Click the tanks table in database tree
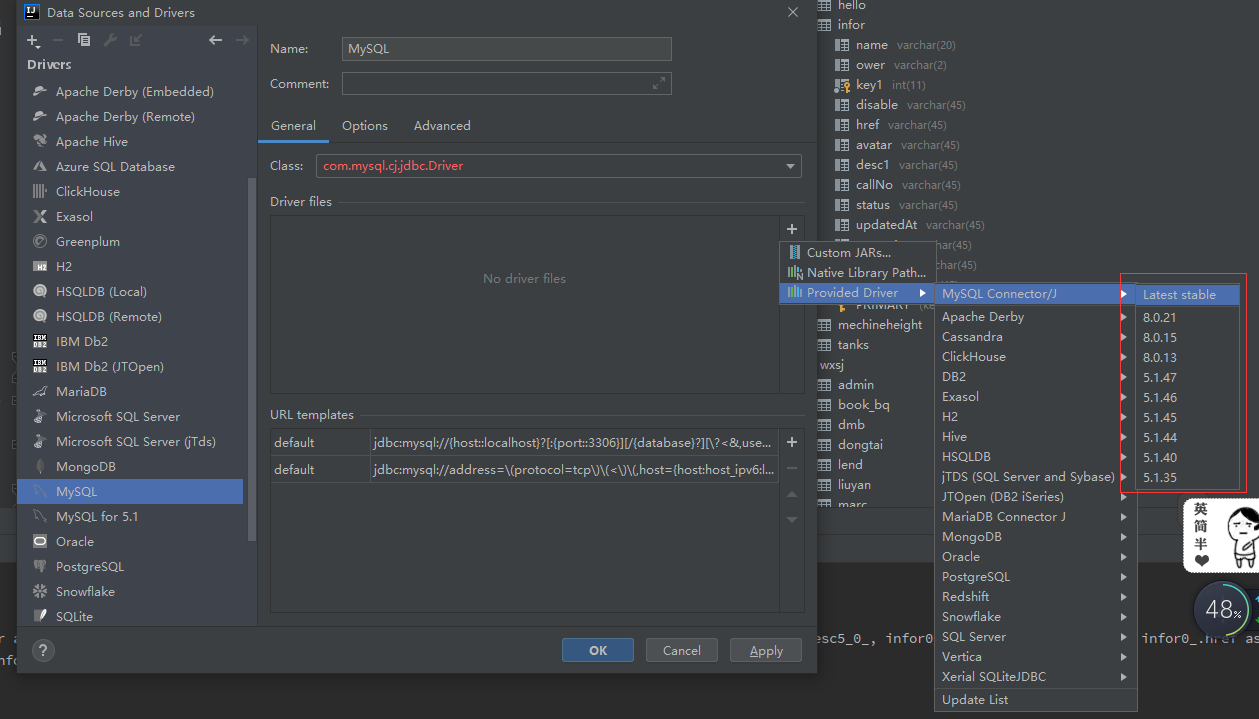The width and height of the screenshot is (1259, 719). click(853, 345)
